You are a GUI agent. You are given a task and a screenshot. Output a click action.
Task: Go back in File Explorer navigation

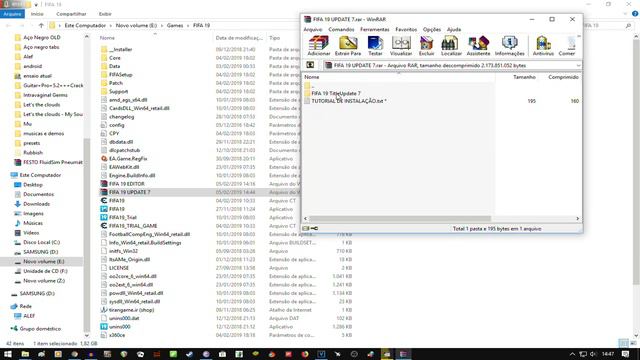9,25
